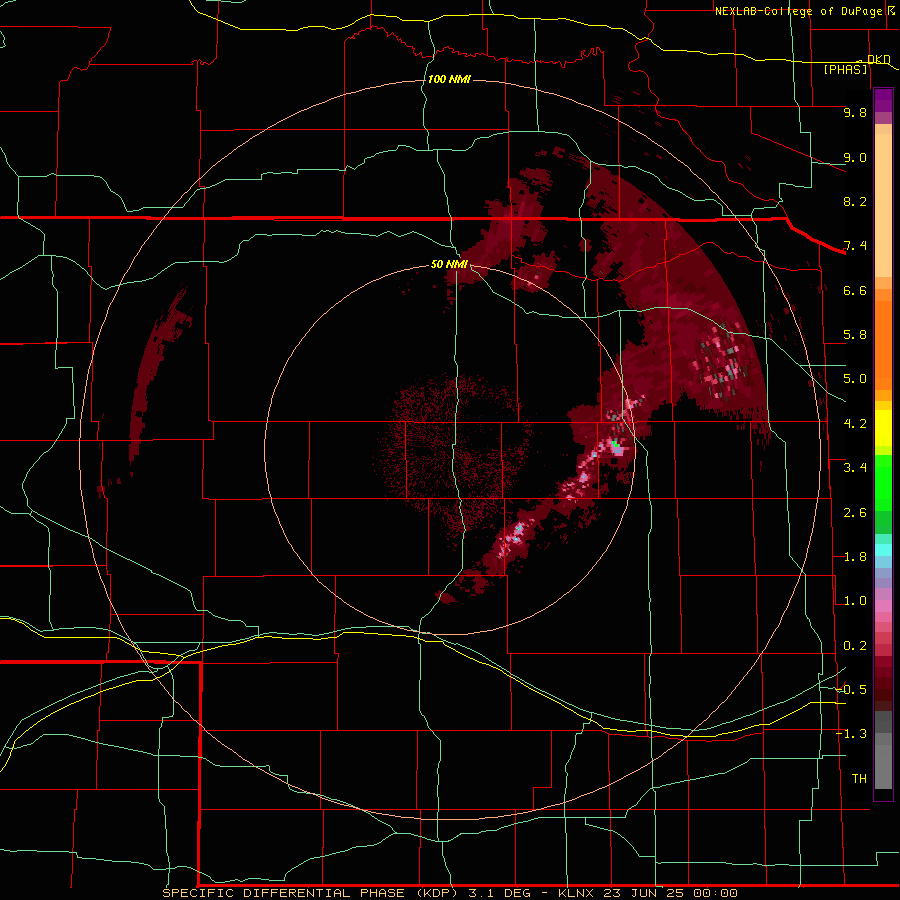Click the 1.0 value on color scale

855,601
